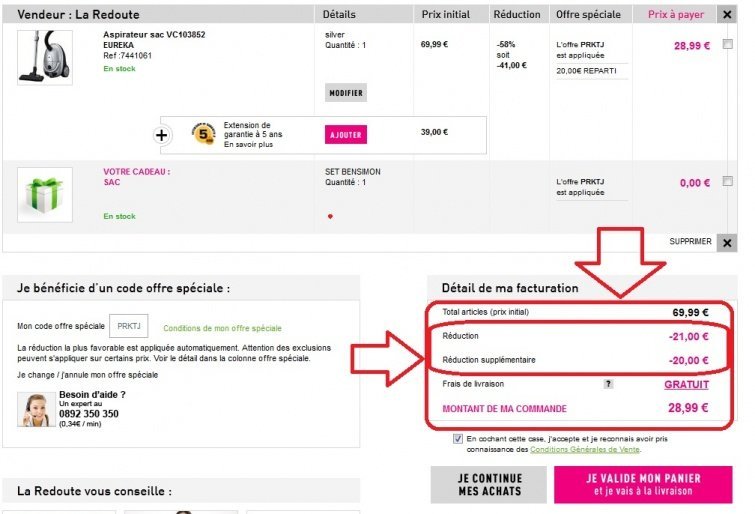755x514 pixels.
Task: Click Je continue mes achats button
Action: [488, 485]
